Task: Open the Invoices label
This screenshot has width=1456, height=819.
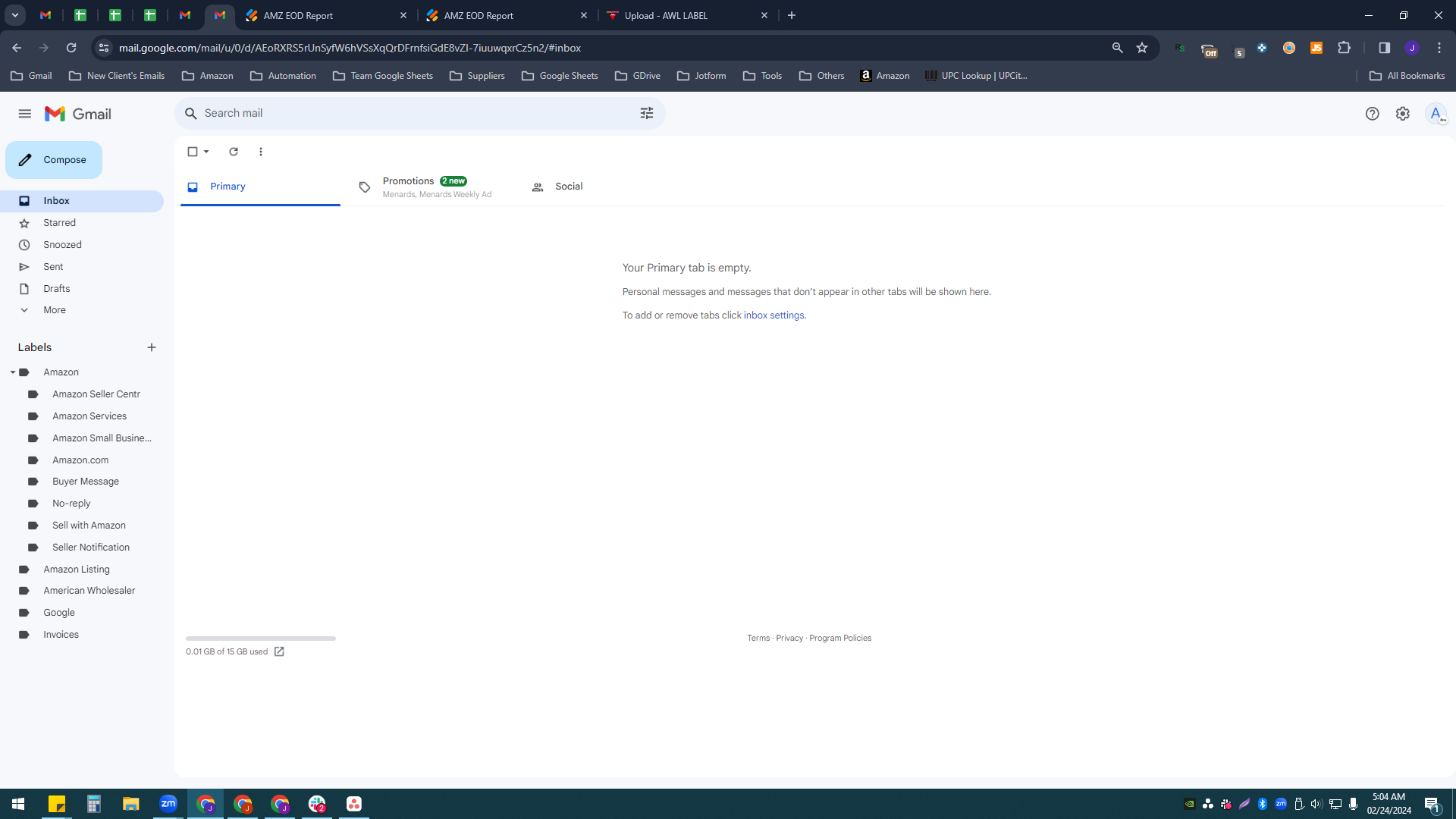Action: click(x=61, y=635)
